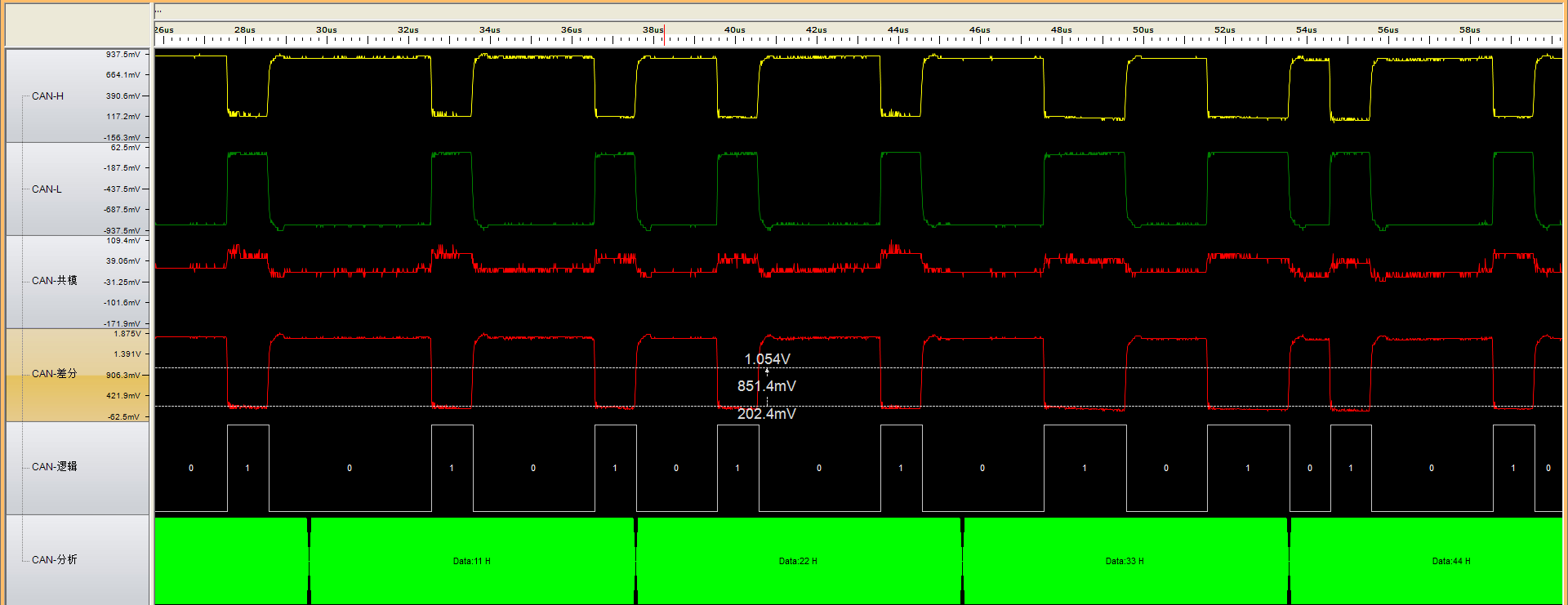Click the -156.3mV scale value for CAN-H
The height and width of the screenshot is (605, 1568).
pyautogui.click(x=122, y=138)
